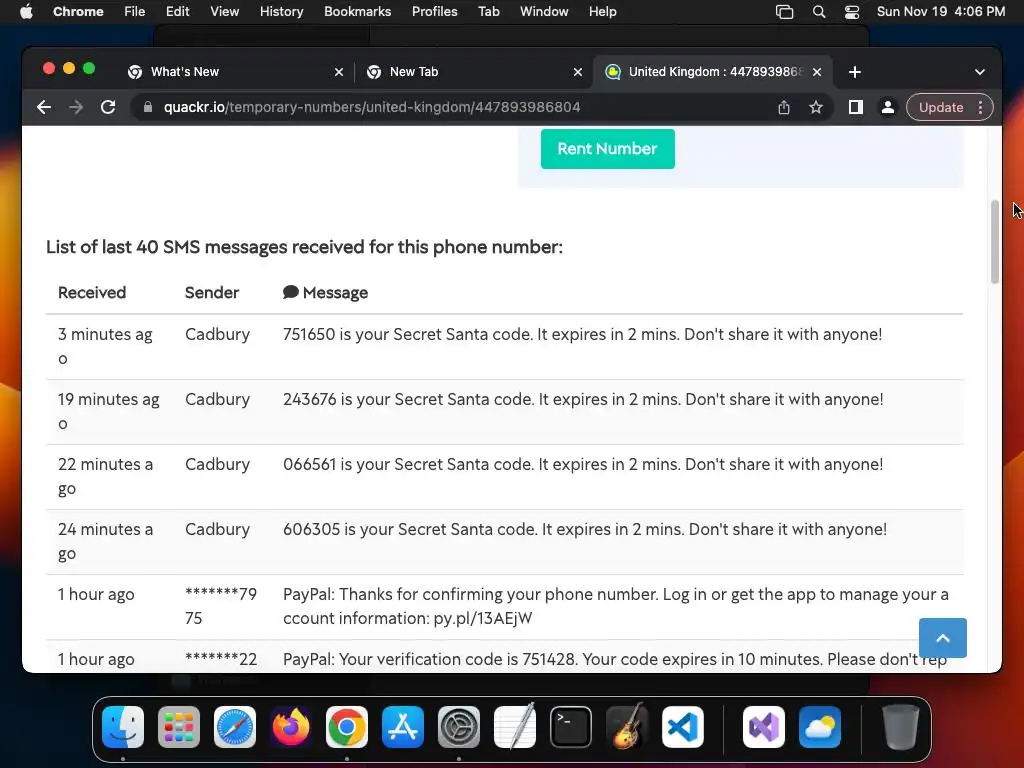Open Terminal from the dock
This screenshot has width=1024, height=768.
571,727
